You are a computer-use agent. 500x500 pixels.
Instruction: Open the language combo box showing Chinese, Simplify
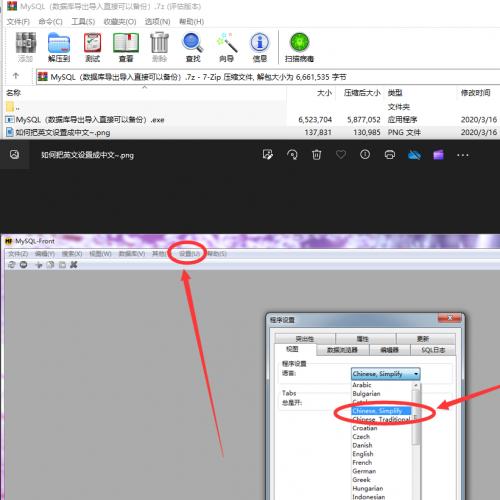point(386,374)
